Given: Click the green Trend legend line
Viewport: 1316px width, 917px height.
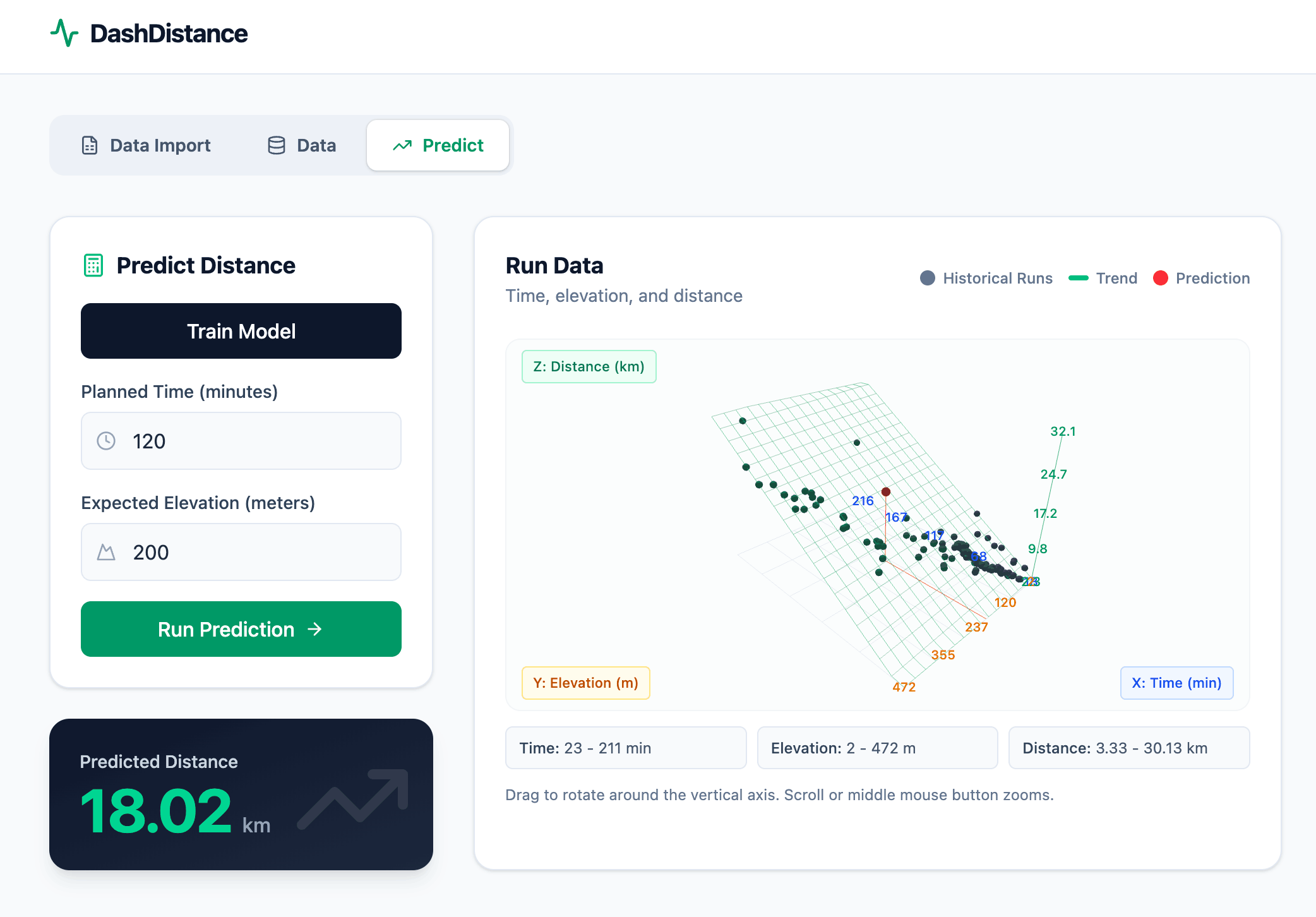Looking at the screenshot, I should tap(1079, 279).
